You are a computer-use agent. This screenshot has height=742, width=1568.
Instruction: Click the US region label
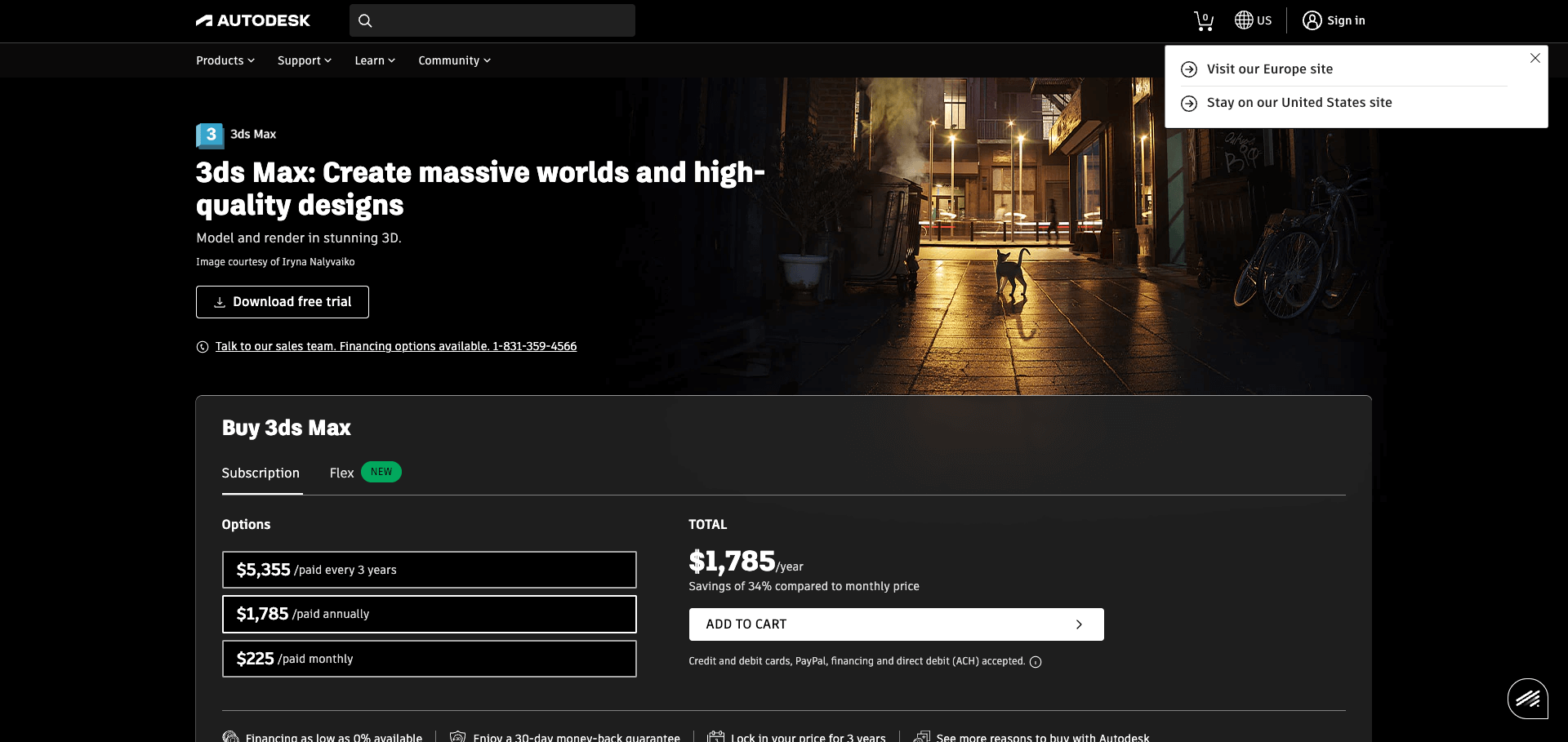[1264, 20]
